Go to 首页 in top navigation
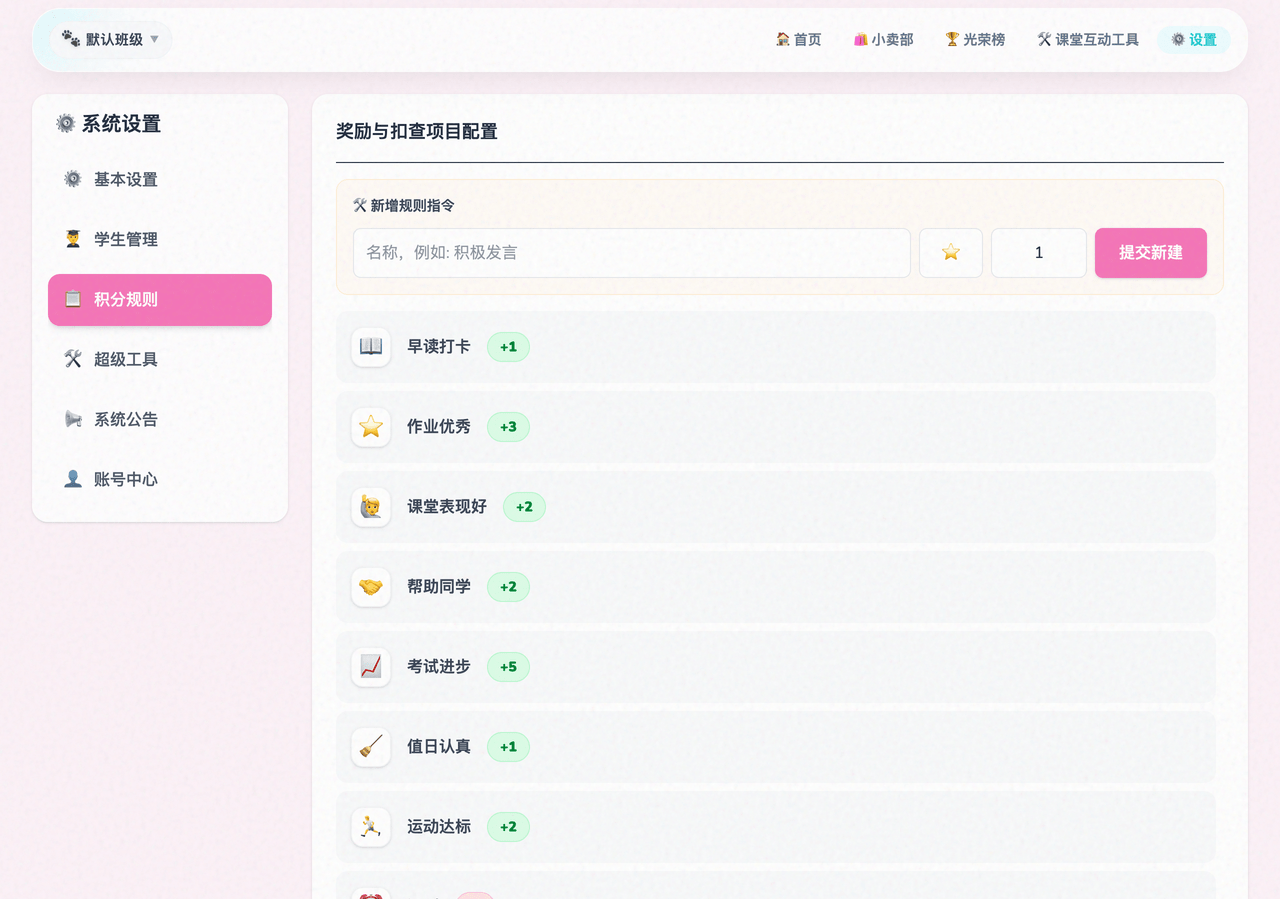The width and height of the screenshot is (1280, 899). coord(798,40)
